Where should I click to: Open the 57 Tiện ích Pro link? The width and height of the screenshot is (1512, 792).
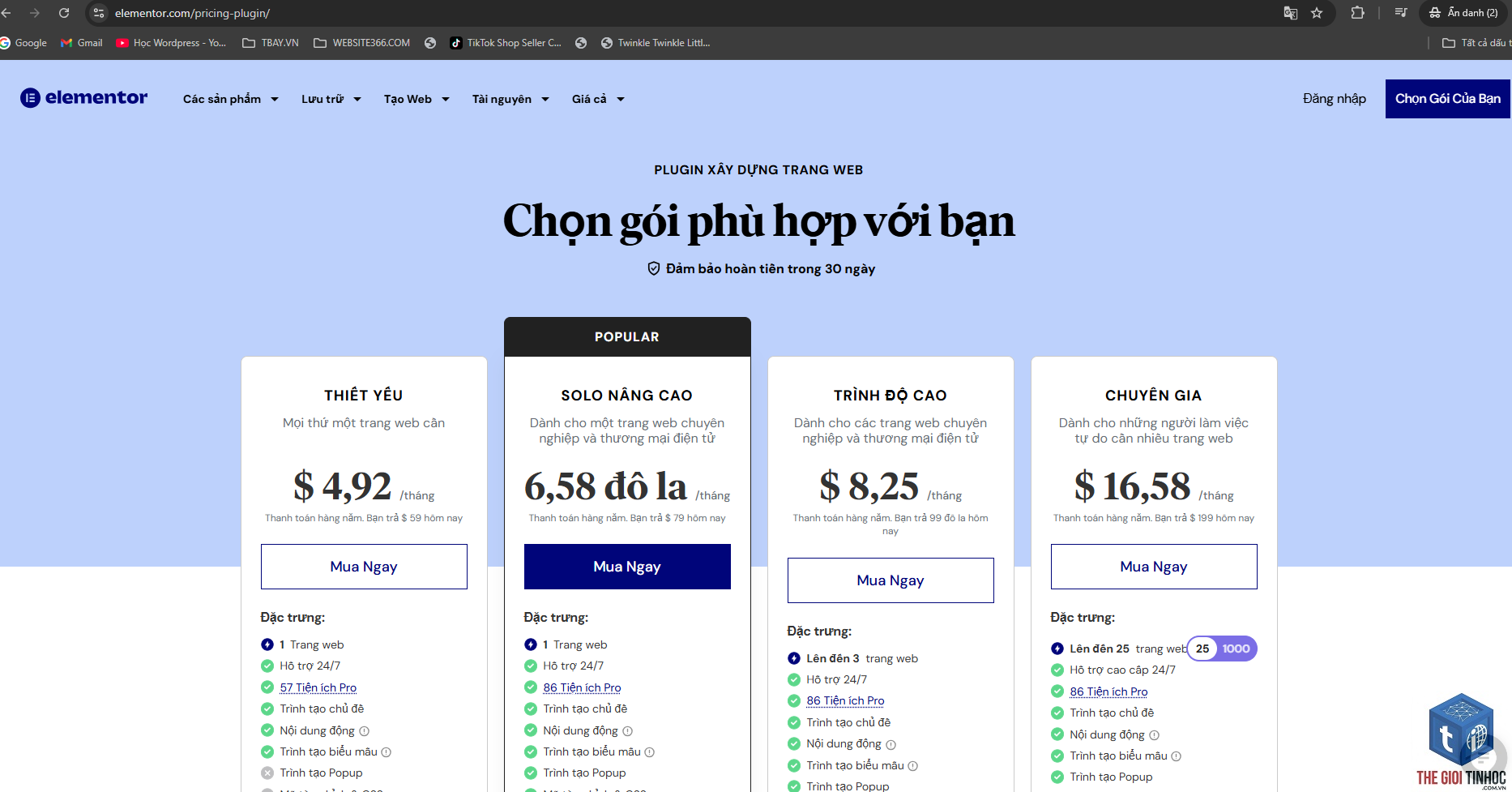tap(318, 687)
